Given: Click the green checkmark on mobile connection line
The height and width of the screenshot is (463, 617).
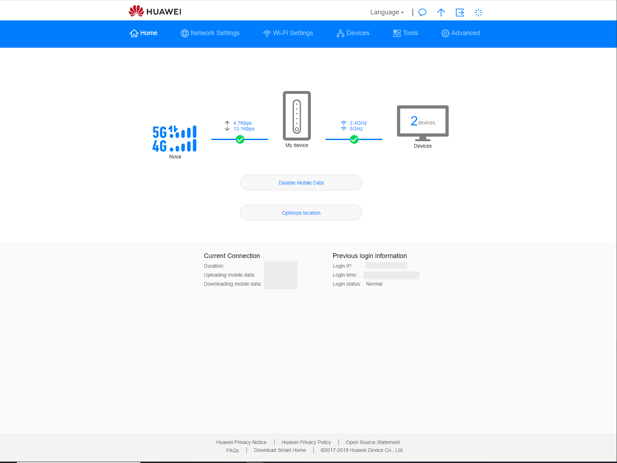Looking at the screenshot, I should pos(240,139).
